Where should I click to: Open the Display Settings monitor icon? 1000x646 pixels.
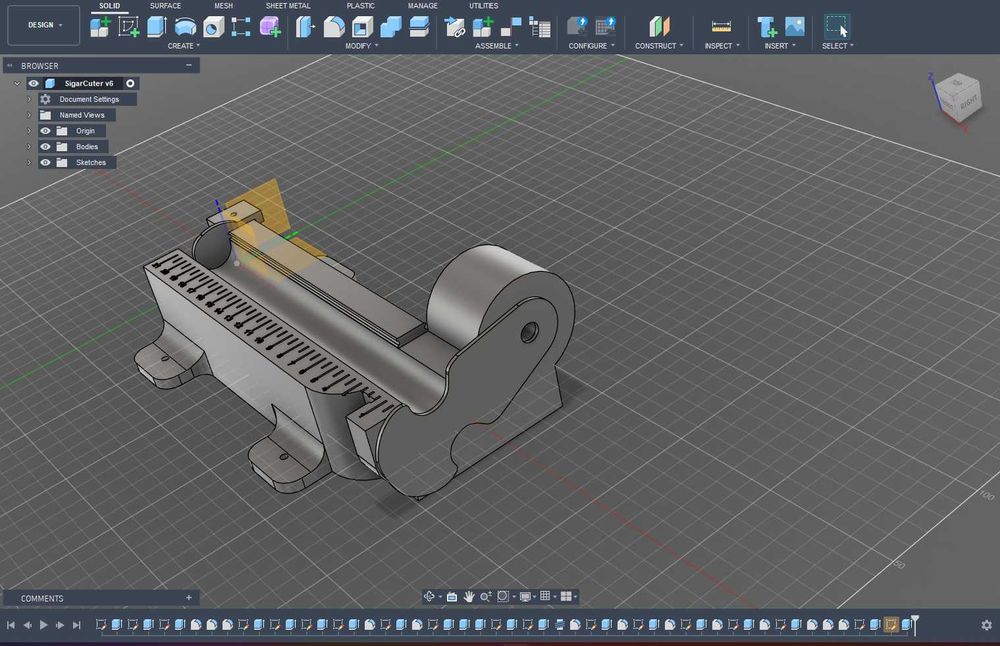(x=525, y=596)
